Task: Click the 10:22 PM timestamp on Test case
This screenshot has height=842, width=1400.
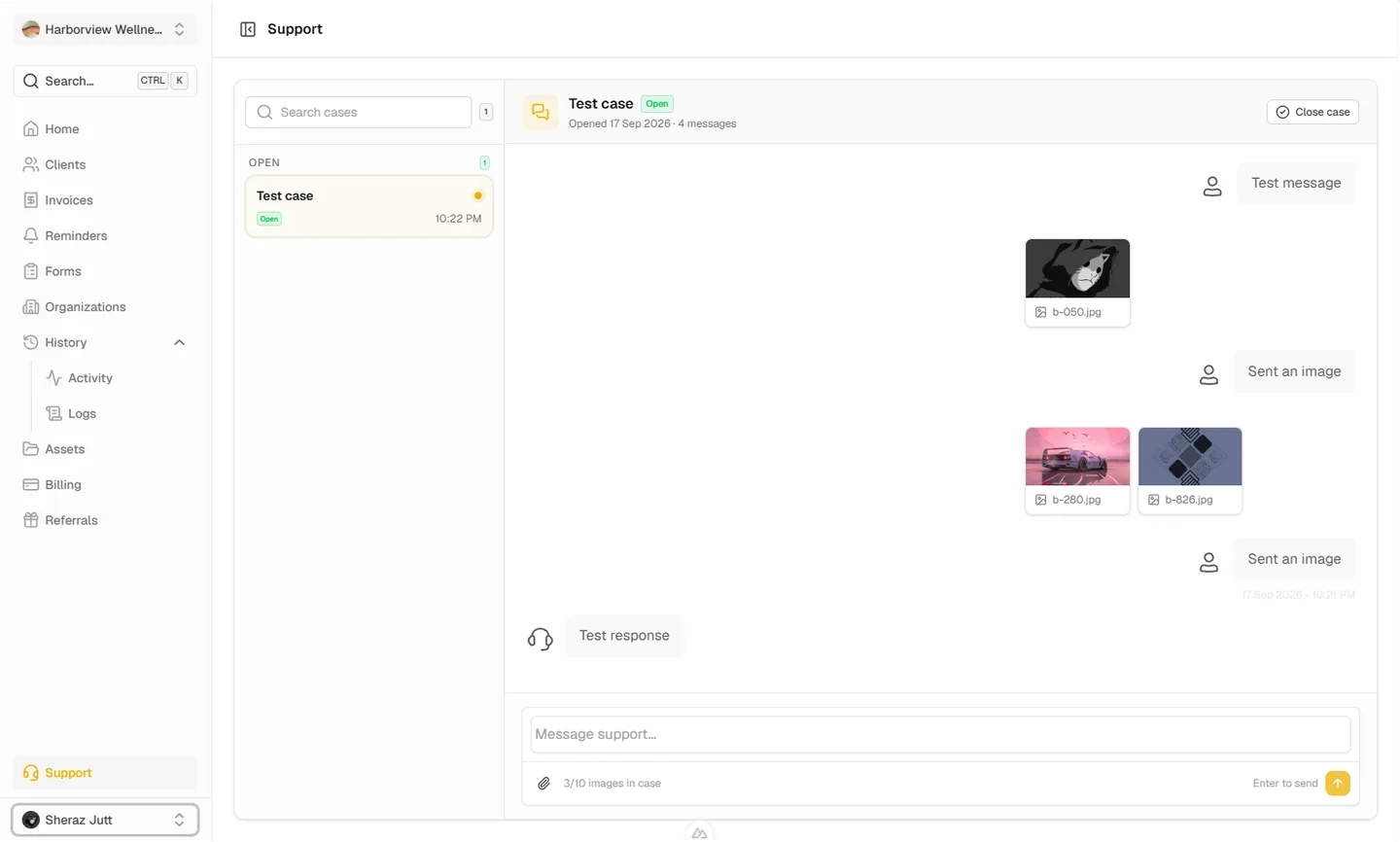Action: click(x=458, y=219)
